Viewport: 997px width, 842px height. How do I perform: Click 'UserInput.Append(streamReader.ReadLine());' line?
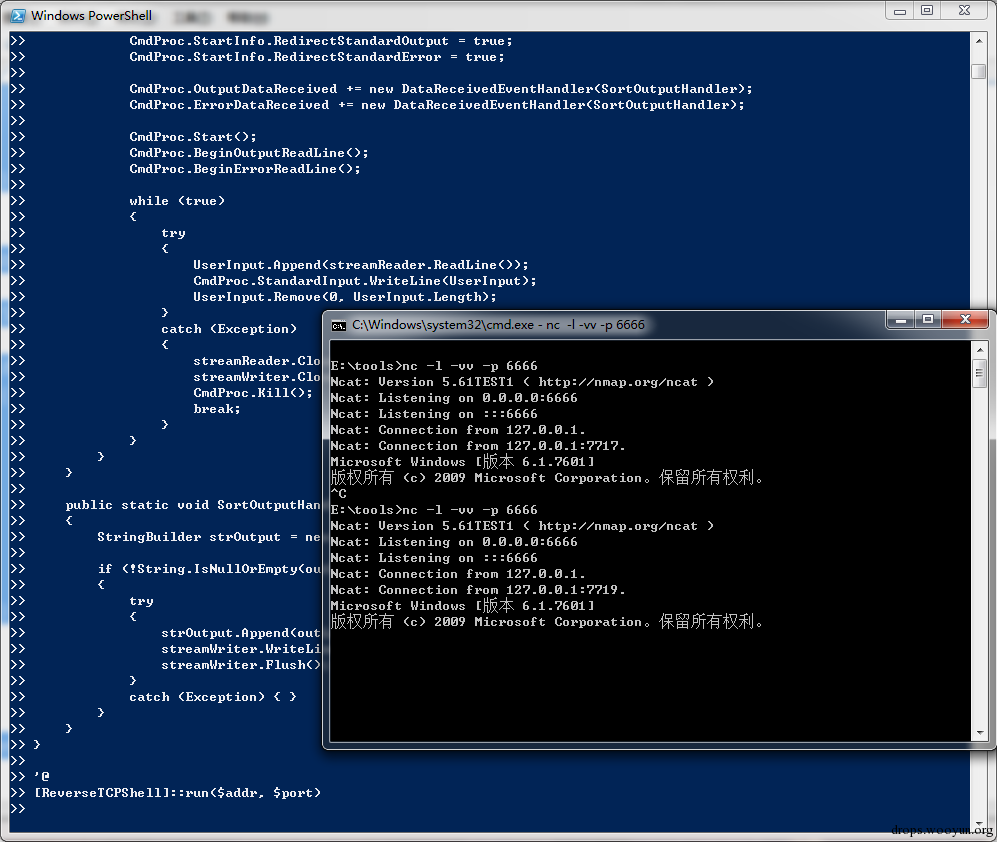point(361,265)
